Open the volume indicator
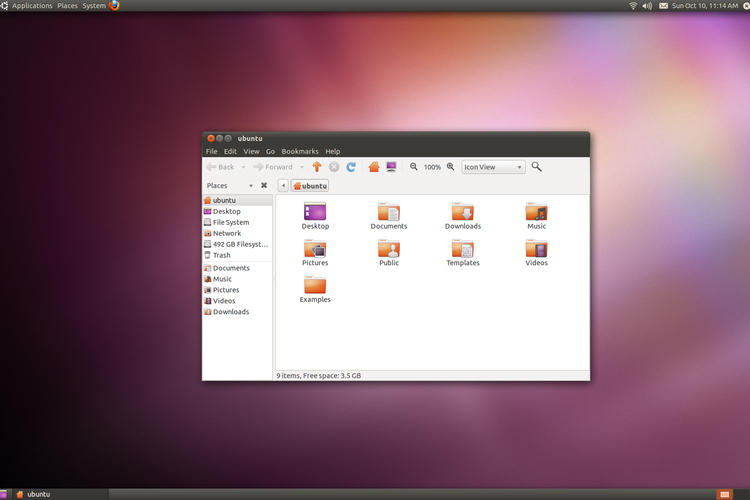Screen dimensions: 750x500 647,6
